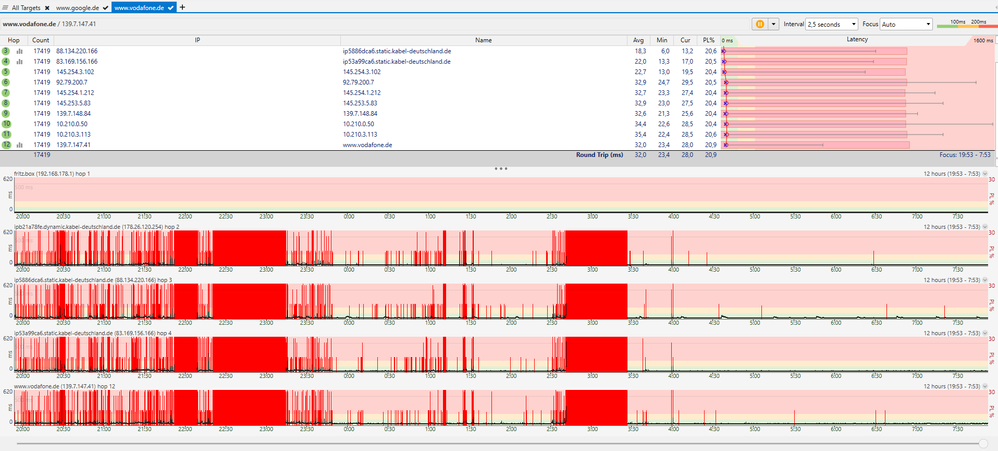The image size is (998, 451).
Task: Click the green hop 7 number badge
Action: pyautogui.click(x=6, y=92)
